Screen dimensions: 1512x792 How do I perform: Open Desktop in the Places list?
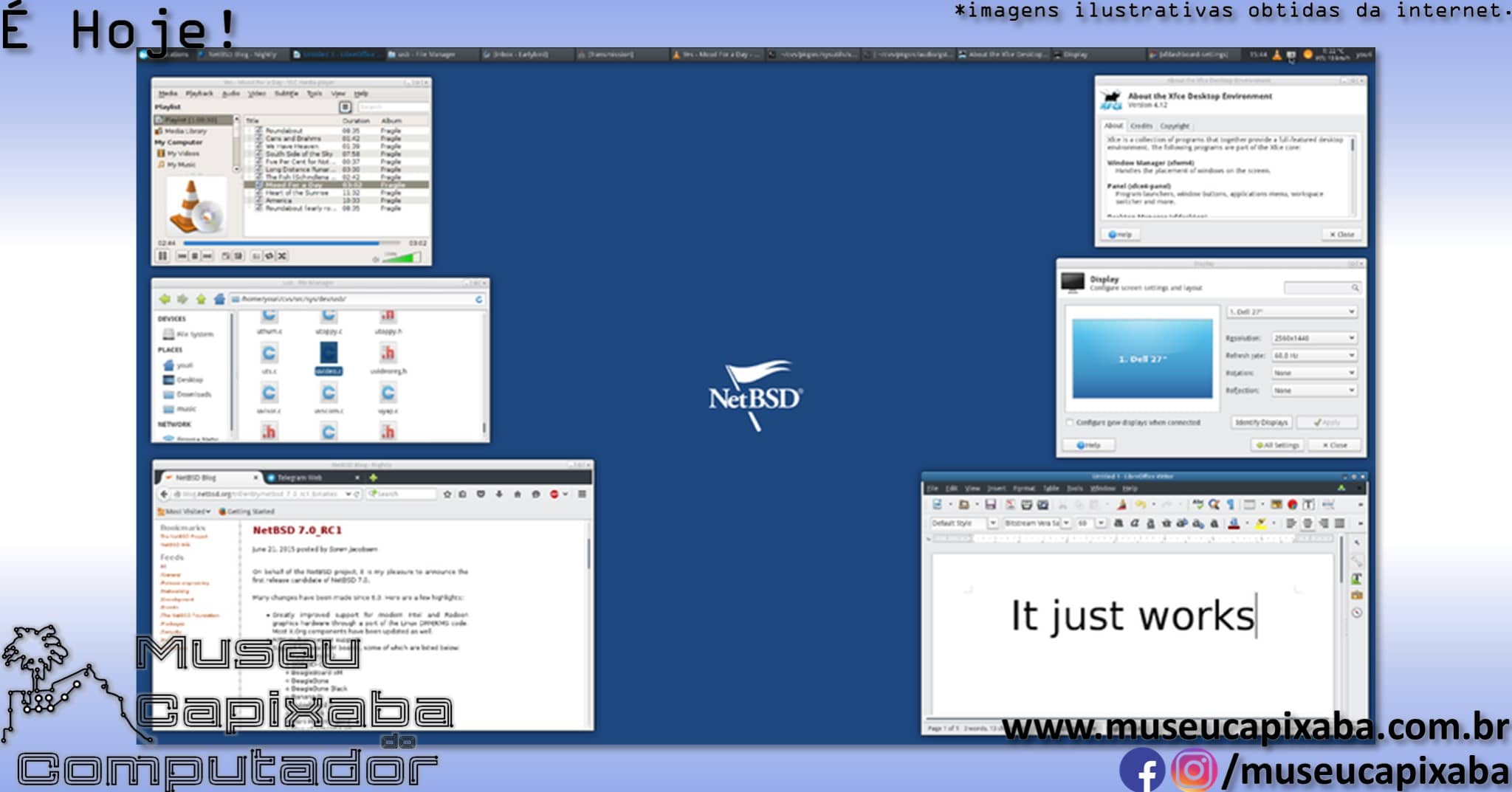(x=183, y=379)
